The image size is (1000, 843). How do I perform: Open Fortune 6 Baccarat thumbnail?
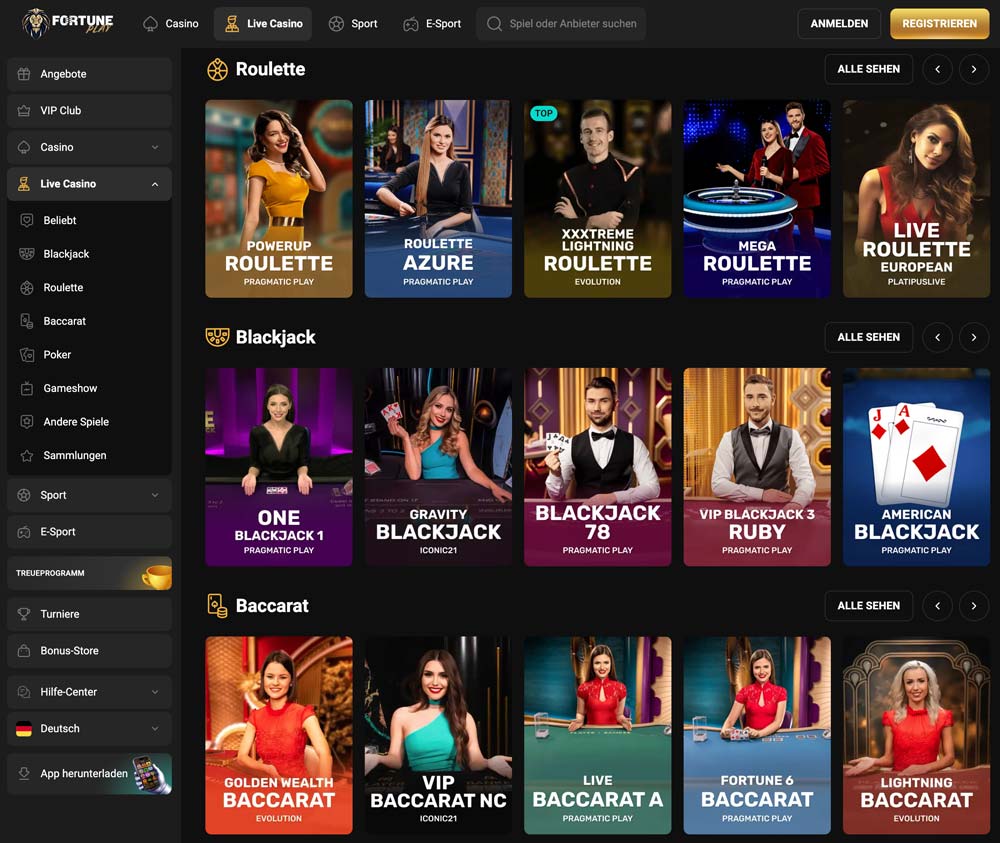757,735
